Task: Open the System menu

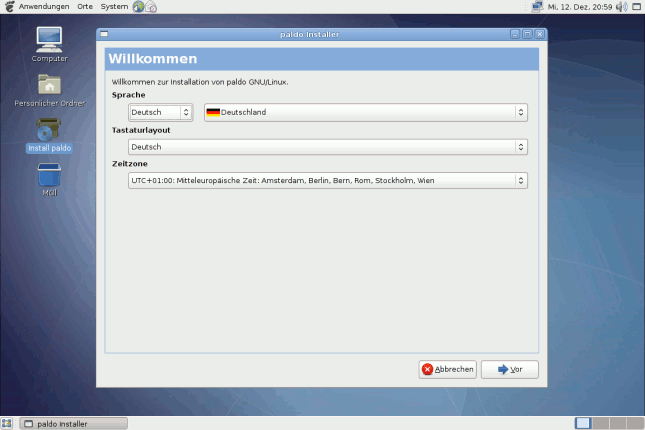Action: (114, 7)
